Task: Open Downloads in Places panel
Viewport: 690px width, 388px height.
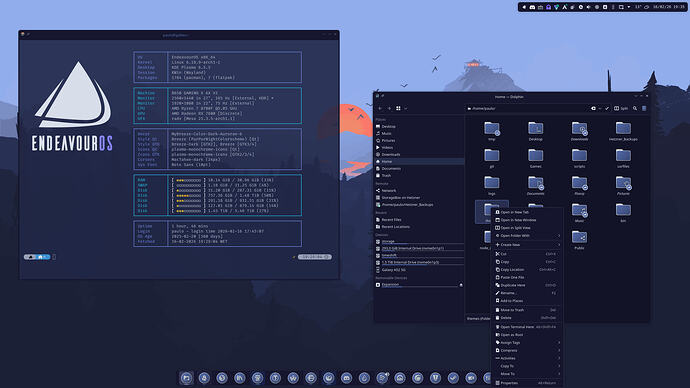Action: 419,154
